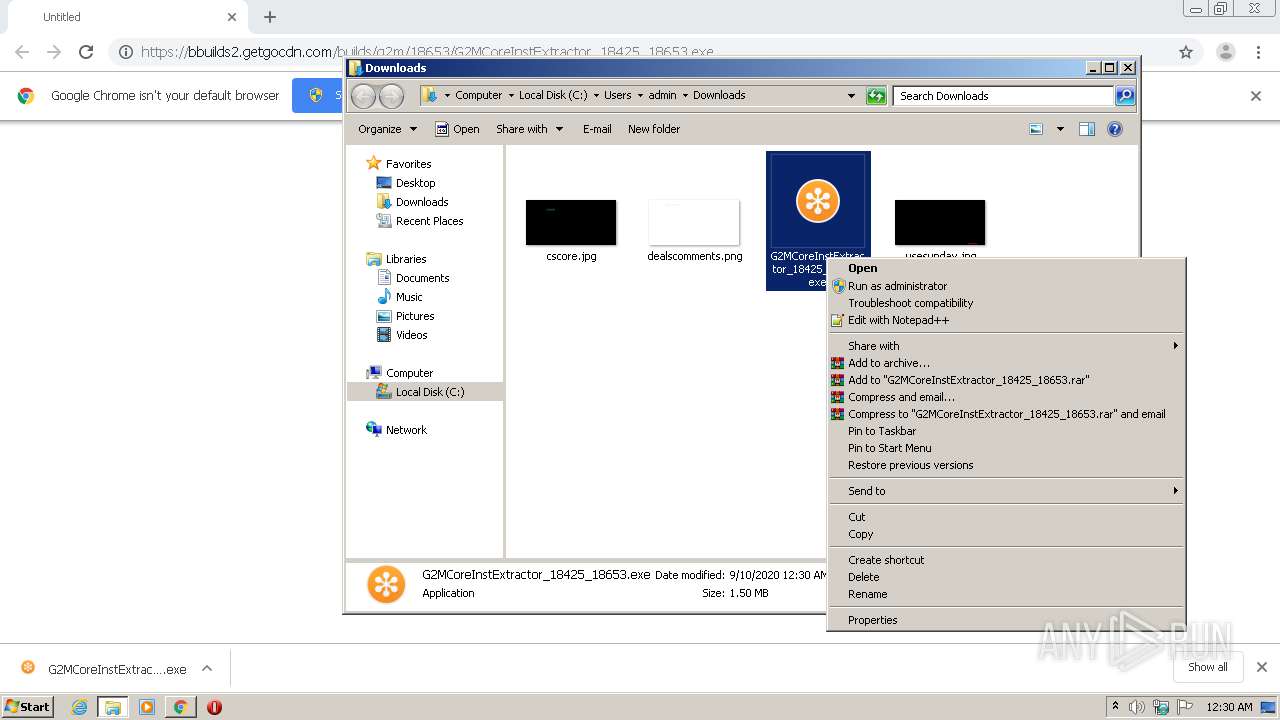Expand the Share with submenu

(x=1006, y=346)
